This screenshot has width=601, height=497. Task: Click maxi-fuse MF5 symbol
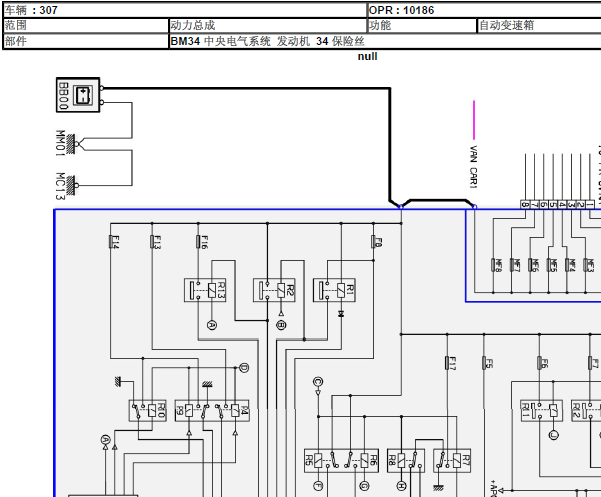548,265
